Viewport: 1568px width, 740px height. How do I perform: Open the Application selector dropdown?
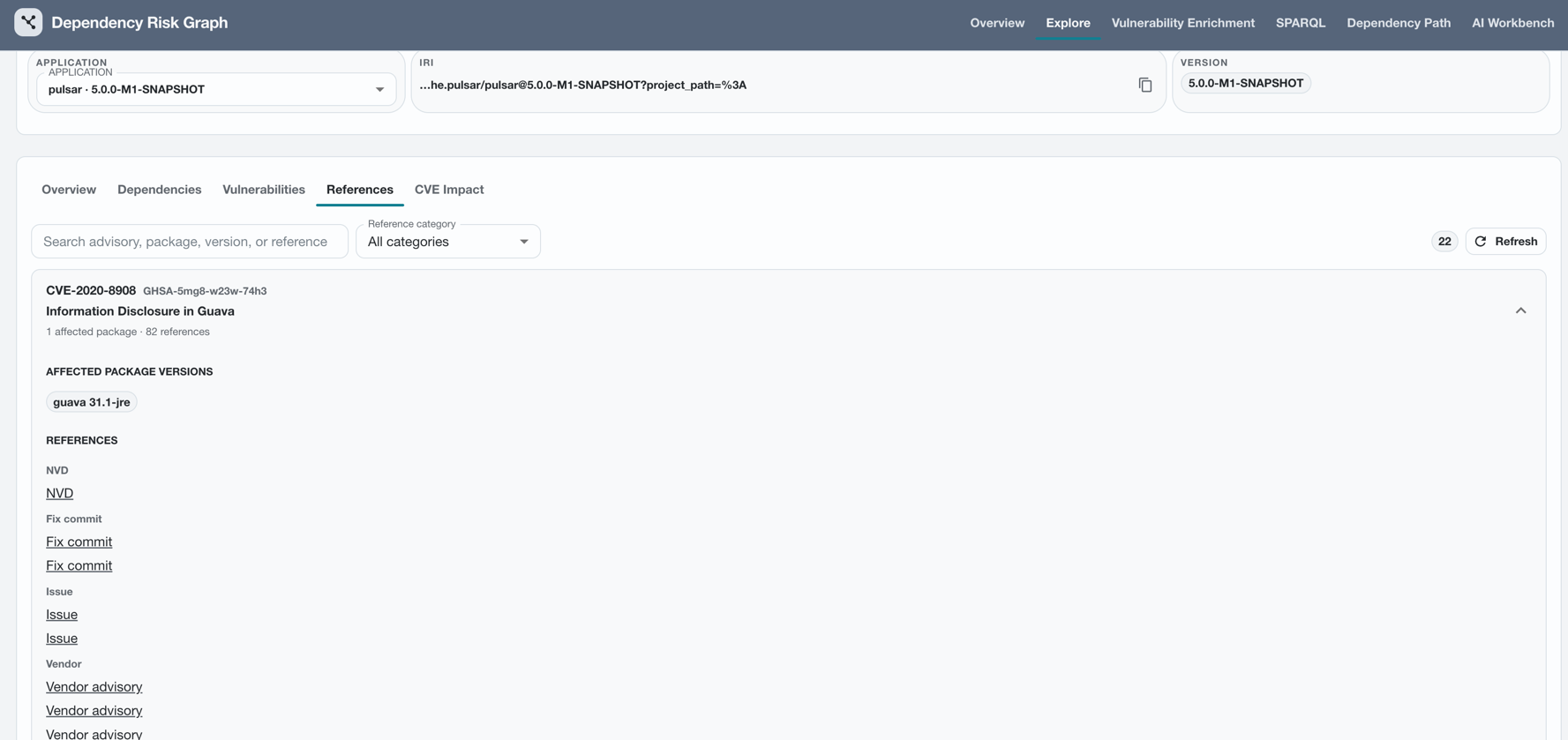(216, 89)
